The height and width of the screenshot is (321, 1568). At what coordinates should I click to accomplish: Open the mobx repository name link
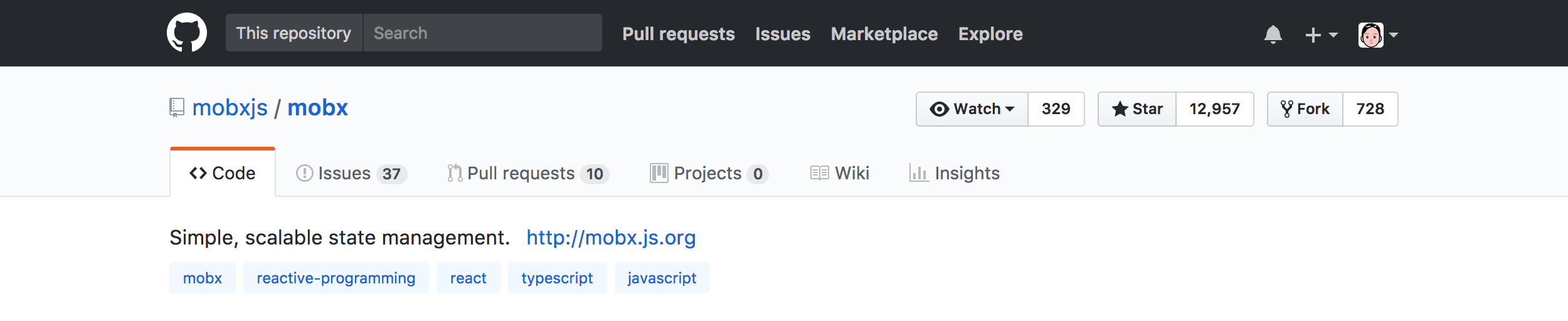(x=317, y=108)
